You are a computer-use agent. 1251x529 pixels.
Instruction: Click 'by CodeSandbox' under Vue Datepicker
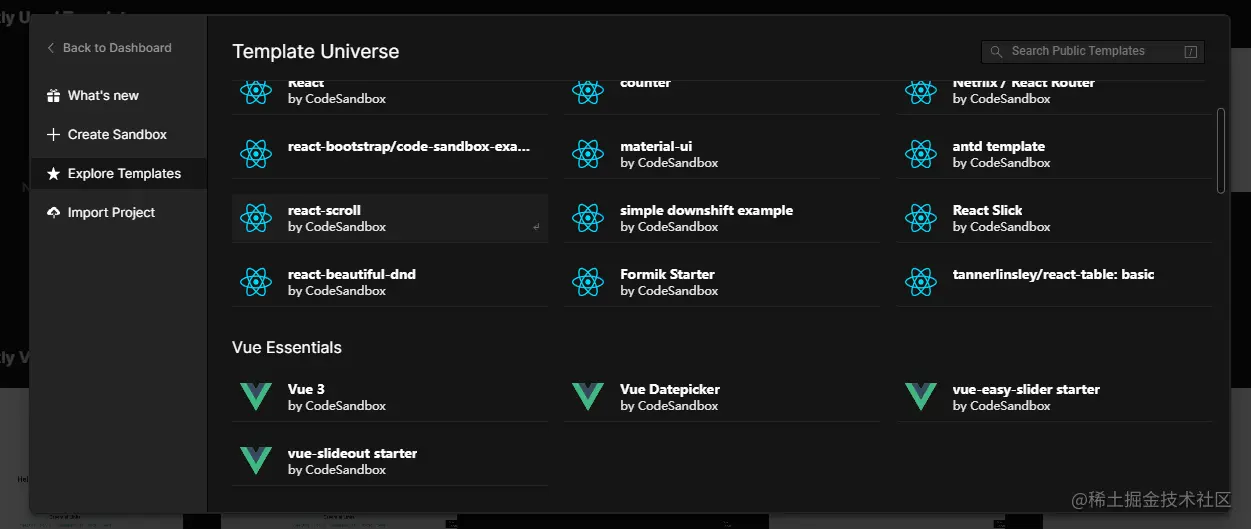[669, 406]
